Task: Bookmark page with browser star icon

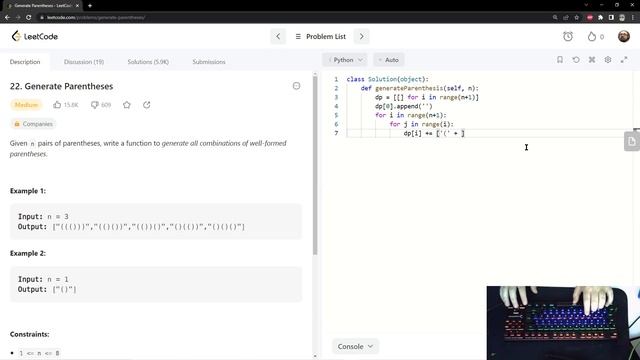Action: click(576, 18)
